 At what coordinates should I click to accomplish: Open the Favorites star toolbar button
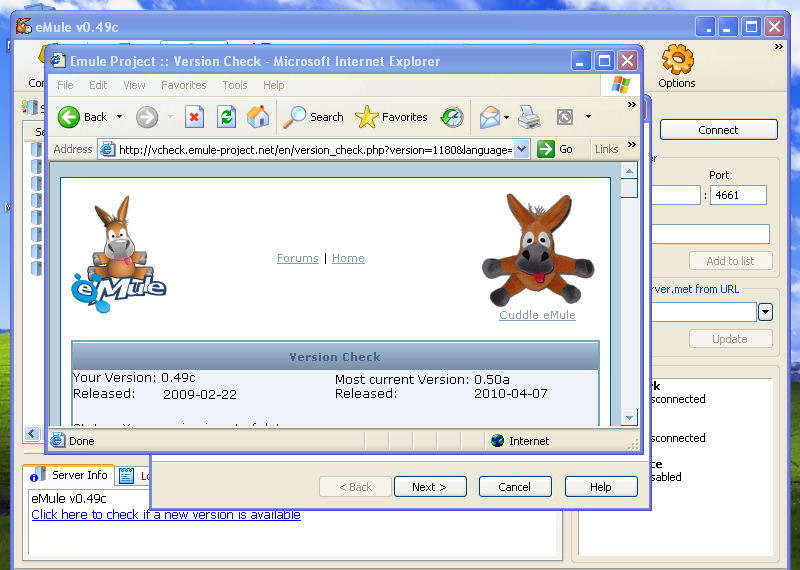point(391,117)
